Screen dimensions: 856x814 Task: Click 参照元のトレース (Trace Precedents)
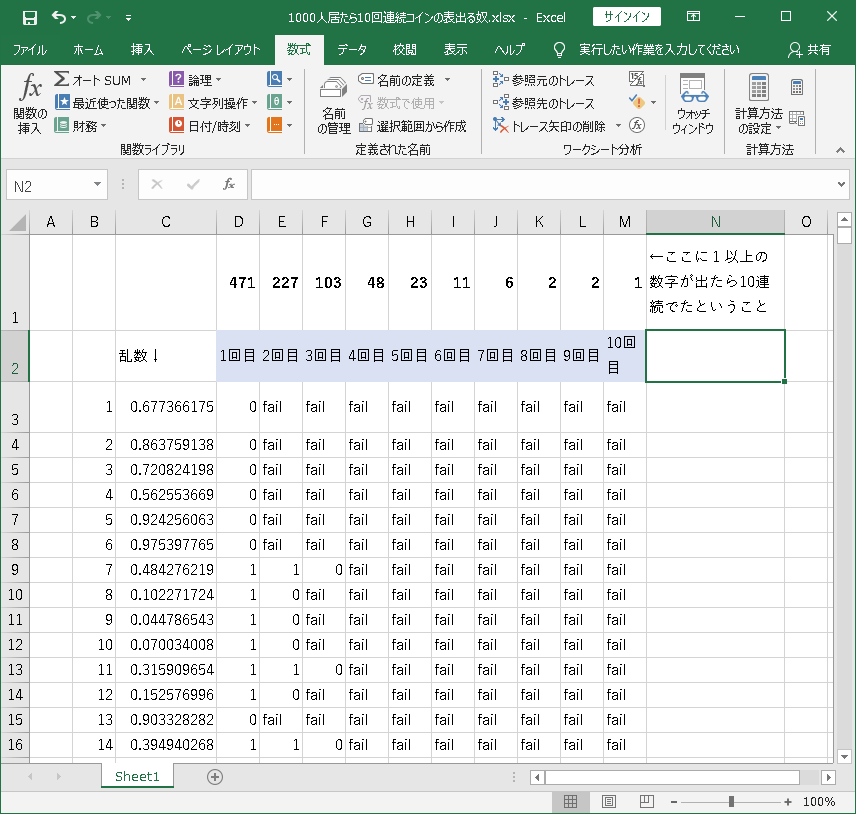pyautogui.click(x=544, y=80)
